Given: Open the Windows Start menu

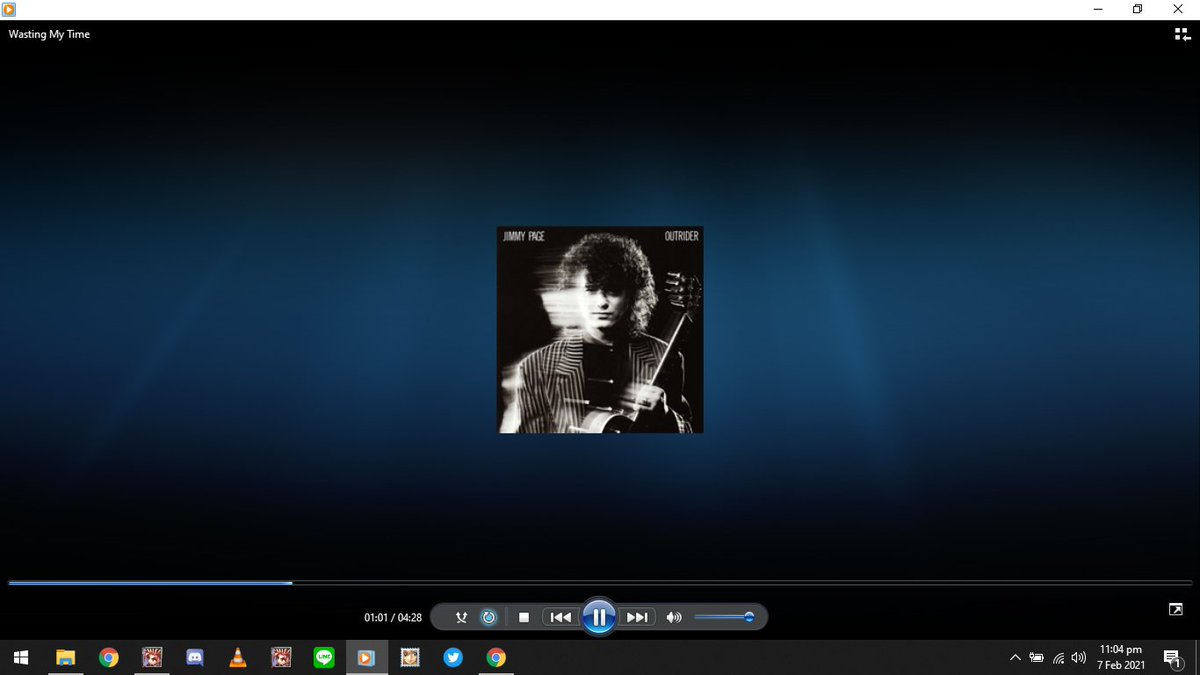Looking at the screenshot, I should (x=21, y=657).
